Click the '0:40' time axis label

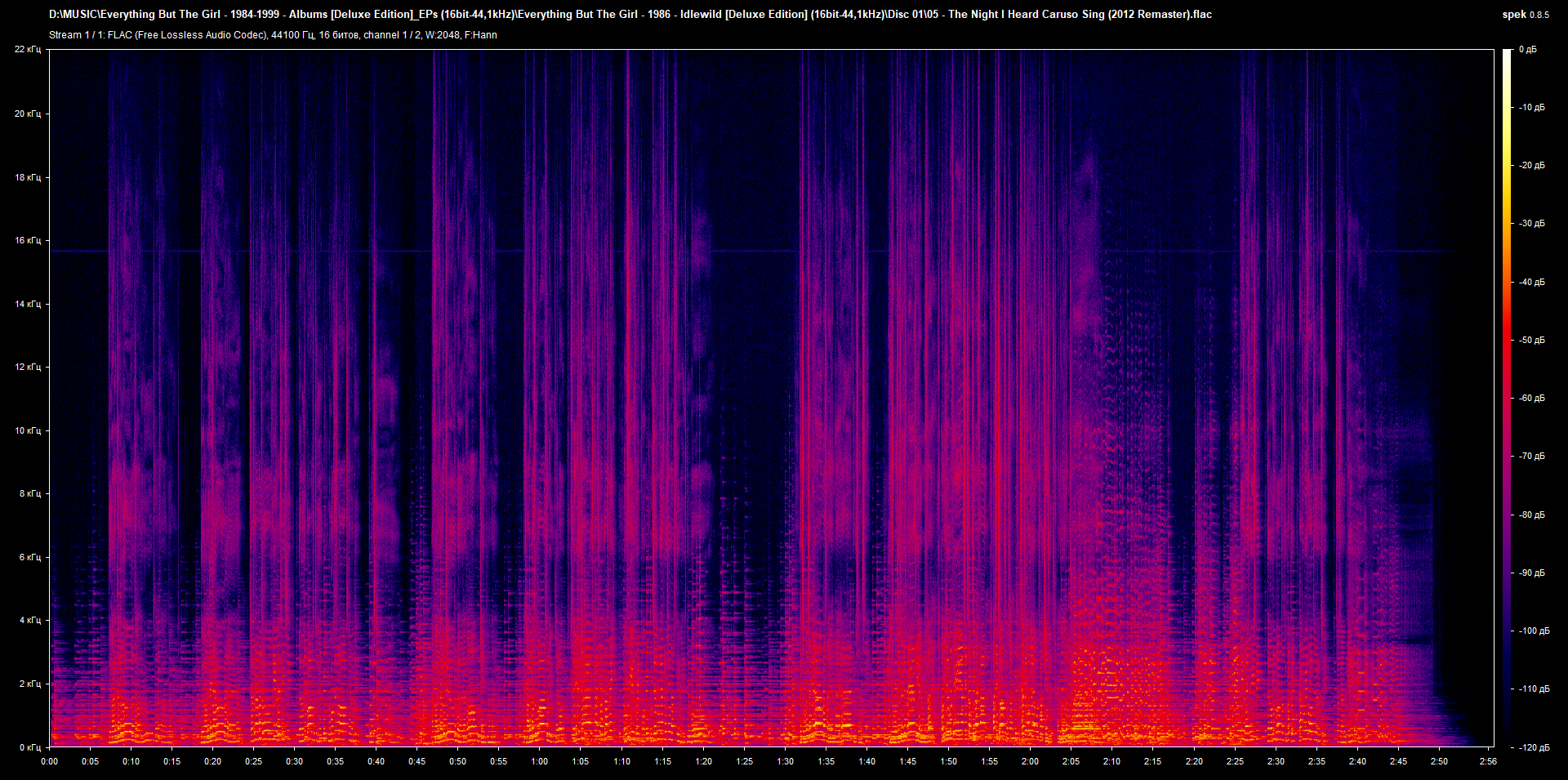(376, 761)
